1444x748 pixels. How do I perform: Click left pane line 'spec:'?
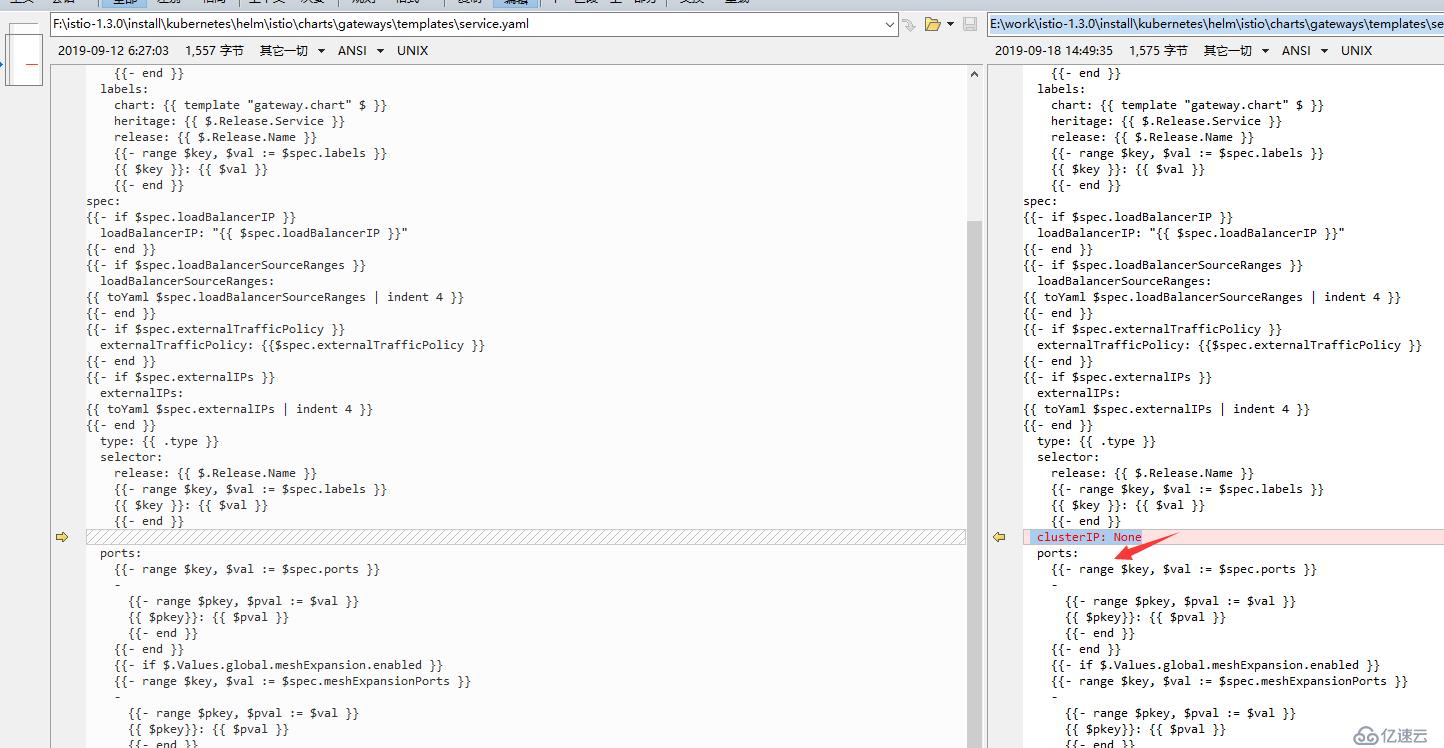(x=103, y=201)
